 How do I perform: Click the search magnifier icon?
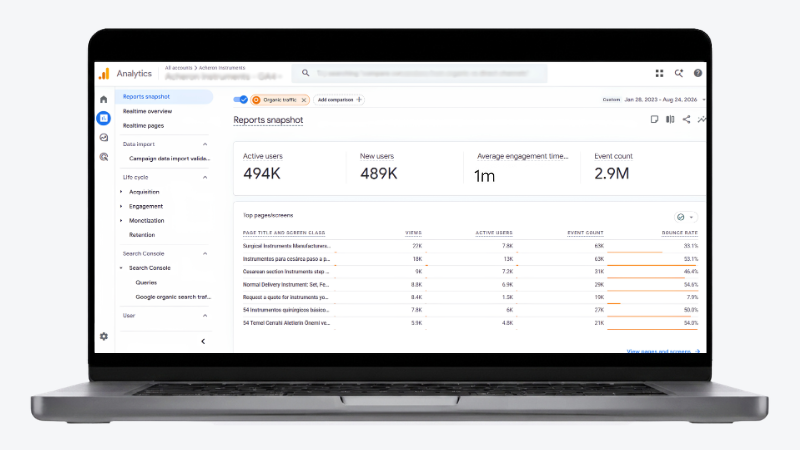pyautogui.click(x=305, y=73)
